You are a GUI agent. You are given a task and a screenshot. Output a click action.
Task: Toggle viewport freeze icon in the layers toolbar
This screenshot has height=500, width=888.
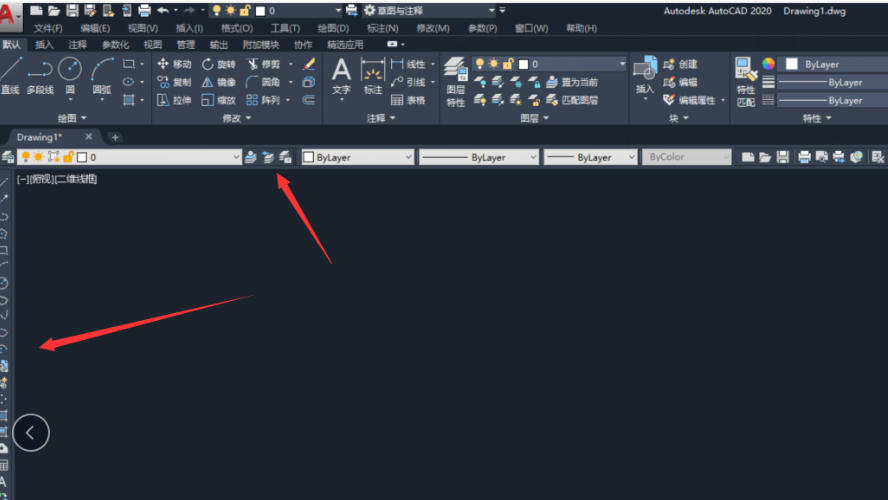[54, 157]
